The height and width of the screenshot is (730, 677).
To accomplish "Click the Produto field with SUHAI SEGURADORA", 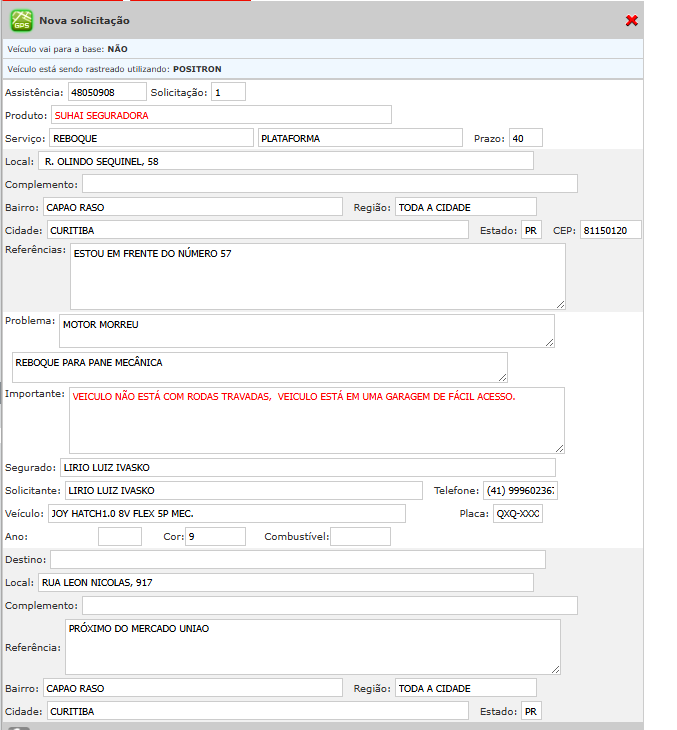I will [221, 115].
